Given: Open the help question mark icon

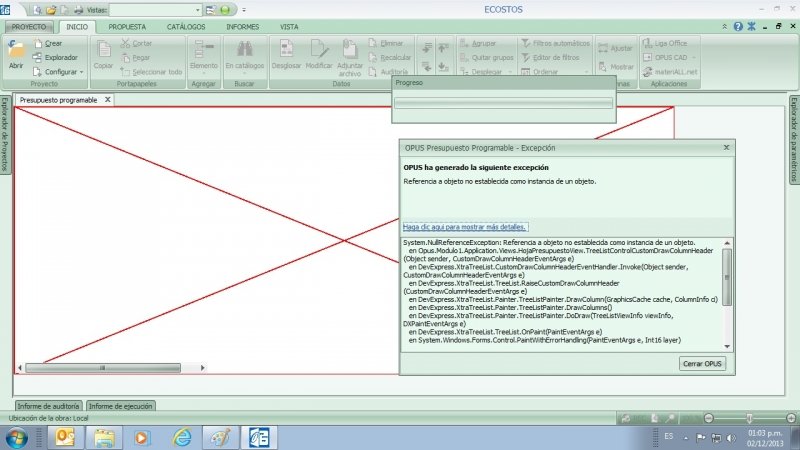Looking at the screenshot, I should pos(739,26).
